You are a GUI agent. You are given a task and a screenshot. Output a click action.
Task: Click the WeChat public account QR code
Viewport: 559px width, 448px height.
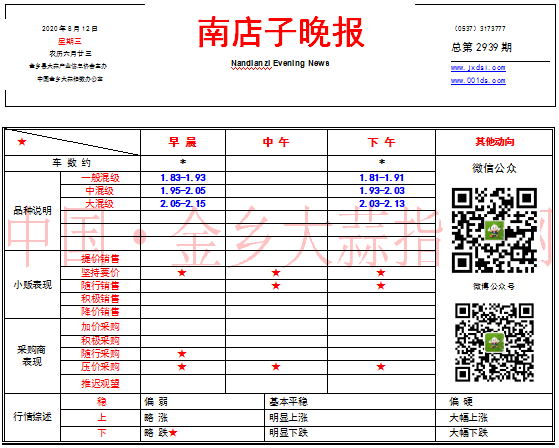click(x=494, y=231)
